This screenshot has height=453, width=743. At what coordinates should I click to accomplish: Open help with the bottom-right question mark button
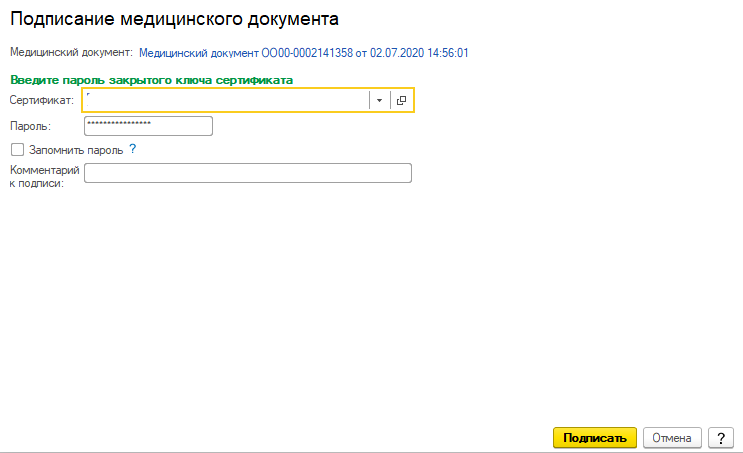(721, 438)
